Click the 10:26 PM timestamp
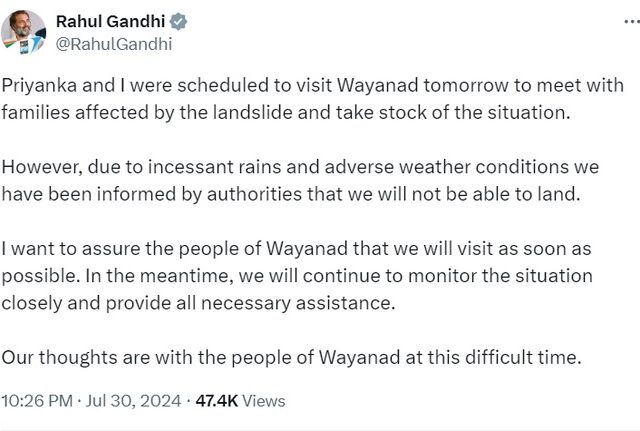This screenshot has height=431, width=640. point(37,401)
